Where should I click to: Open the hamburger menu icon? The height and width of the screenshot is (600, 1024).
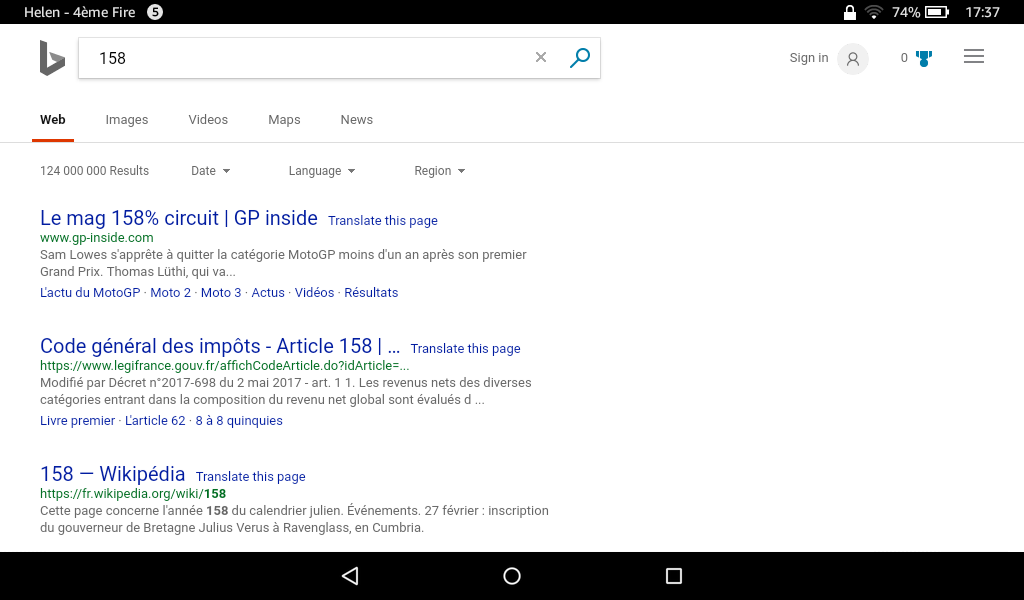click(x=974, y=57)
